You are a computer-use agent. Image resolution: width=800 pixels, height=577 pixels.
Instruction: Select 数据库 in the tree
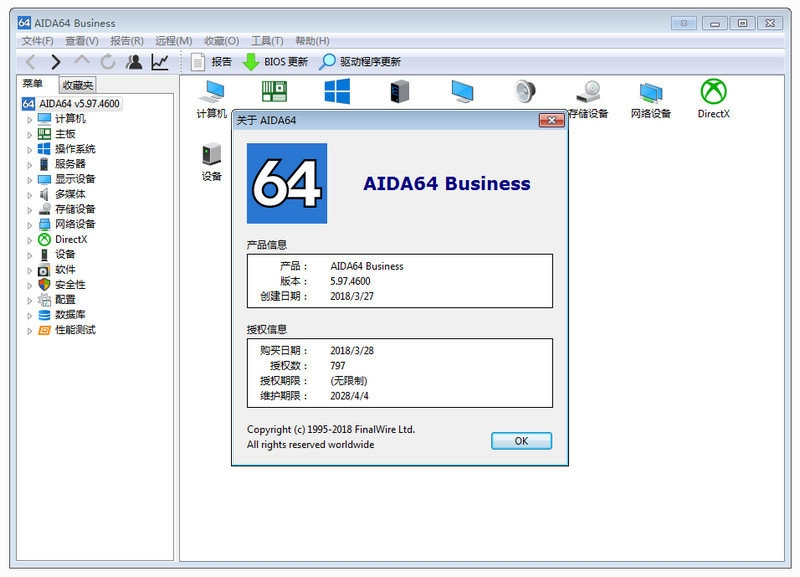[70, 315]
